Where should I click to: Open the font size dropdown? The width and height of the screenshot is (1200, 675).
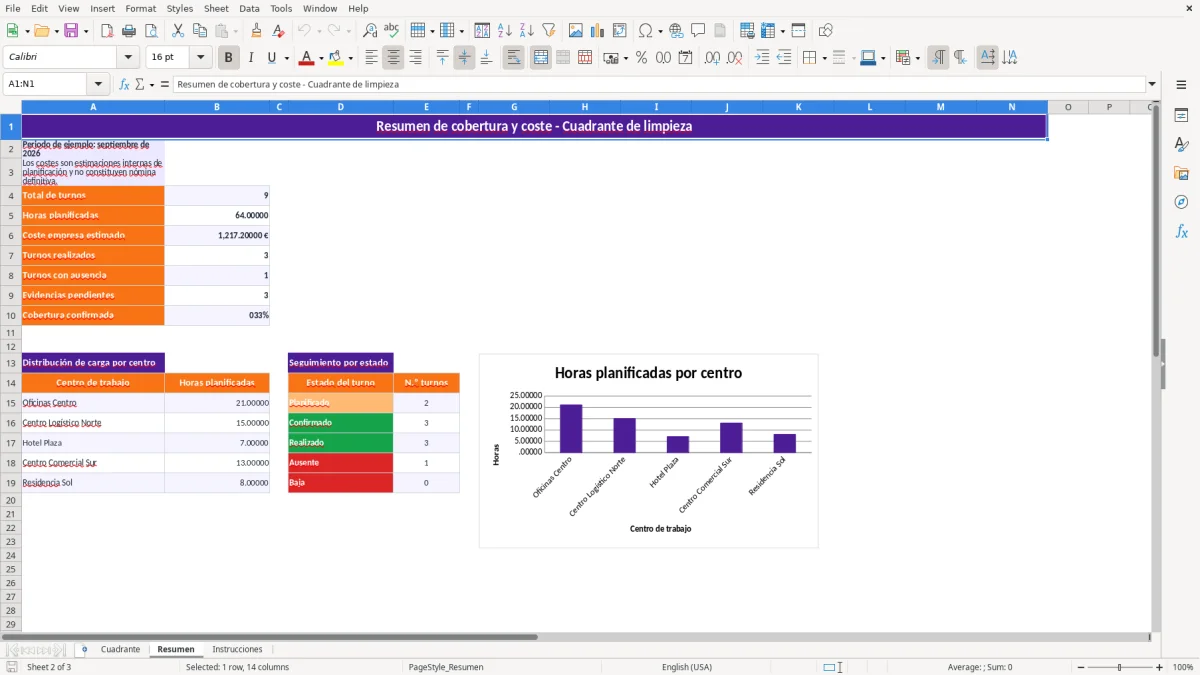[201, 58]
